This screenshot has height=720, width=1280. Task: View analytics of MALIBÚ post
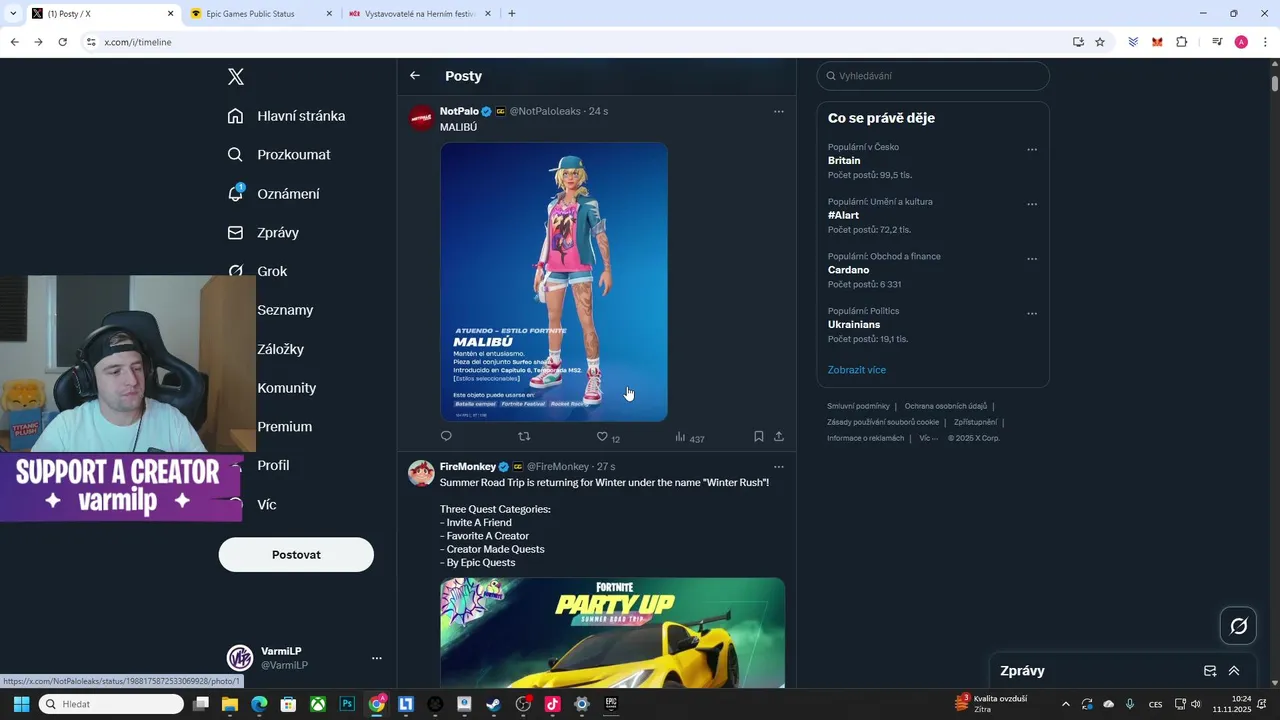click(x=690, y=437)
